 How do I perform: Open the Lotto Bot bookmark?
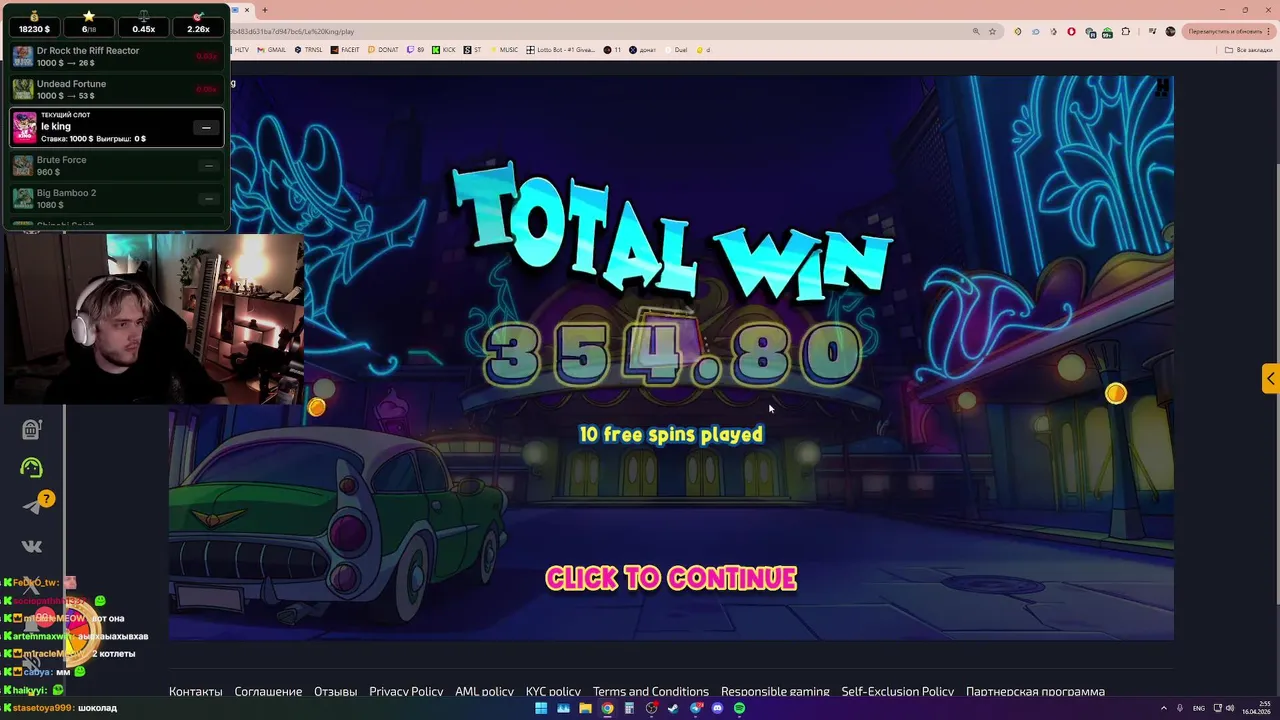tap(561, 49)
